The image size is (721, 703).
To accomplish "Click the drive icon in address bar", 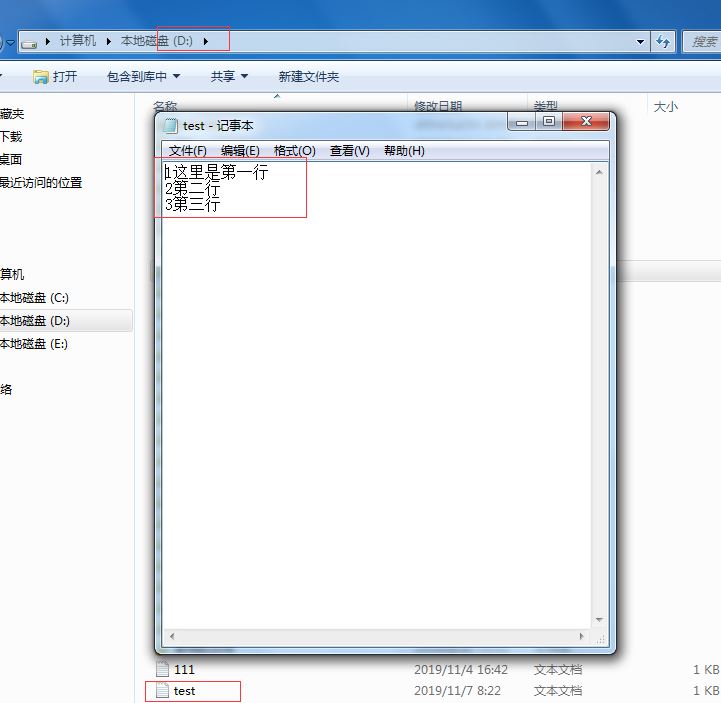I will point(29,43).
